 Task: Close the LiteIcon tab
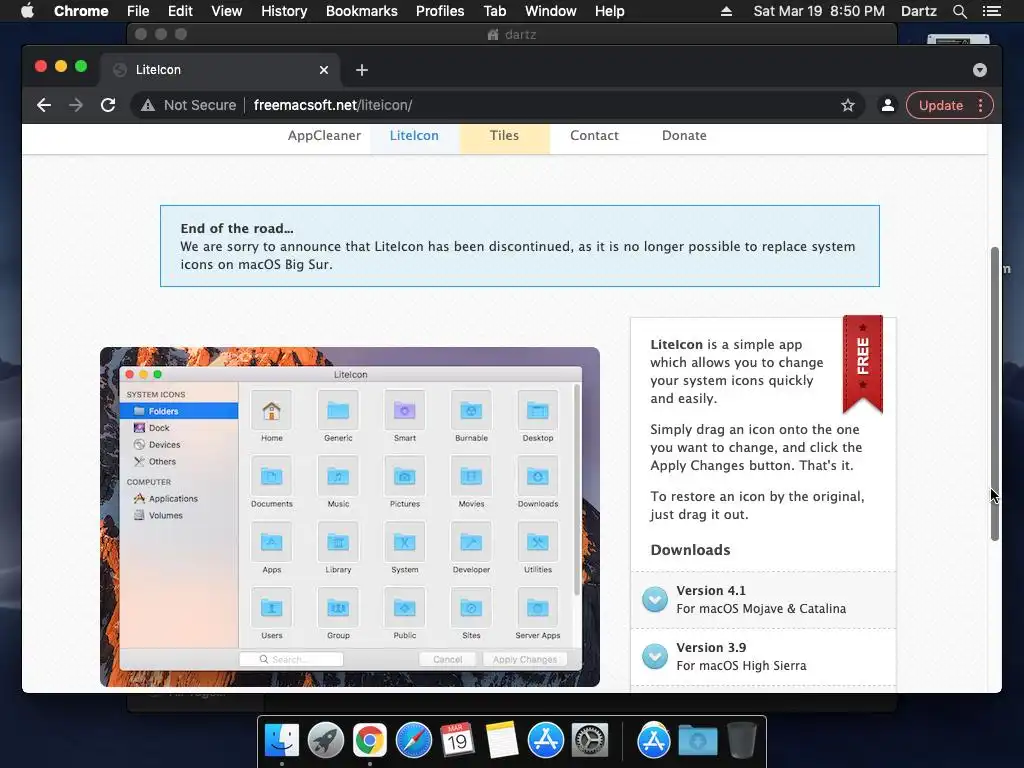324,70
